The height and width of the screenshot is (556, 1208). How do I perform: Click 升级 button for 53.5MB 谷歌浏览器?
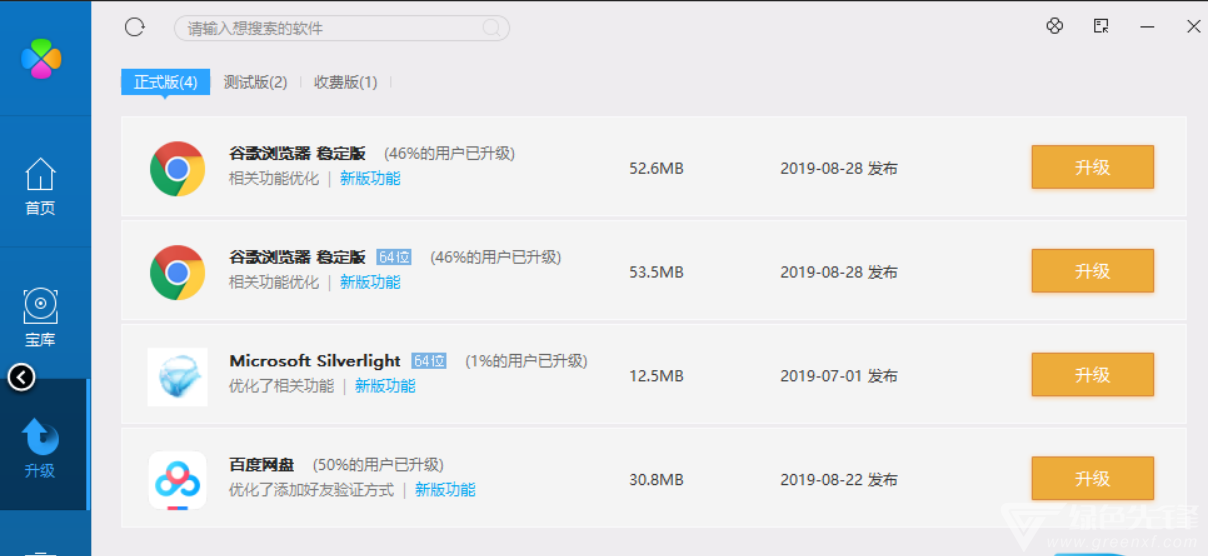pos(1093,271)
